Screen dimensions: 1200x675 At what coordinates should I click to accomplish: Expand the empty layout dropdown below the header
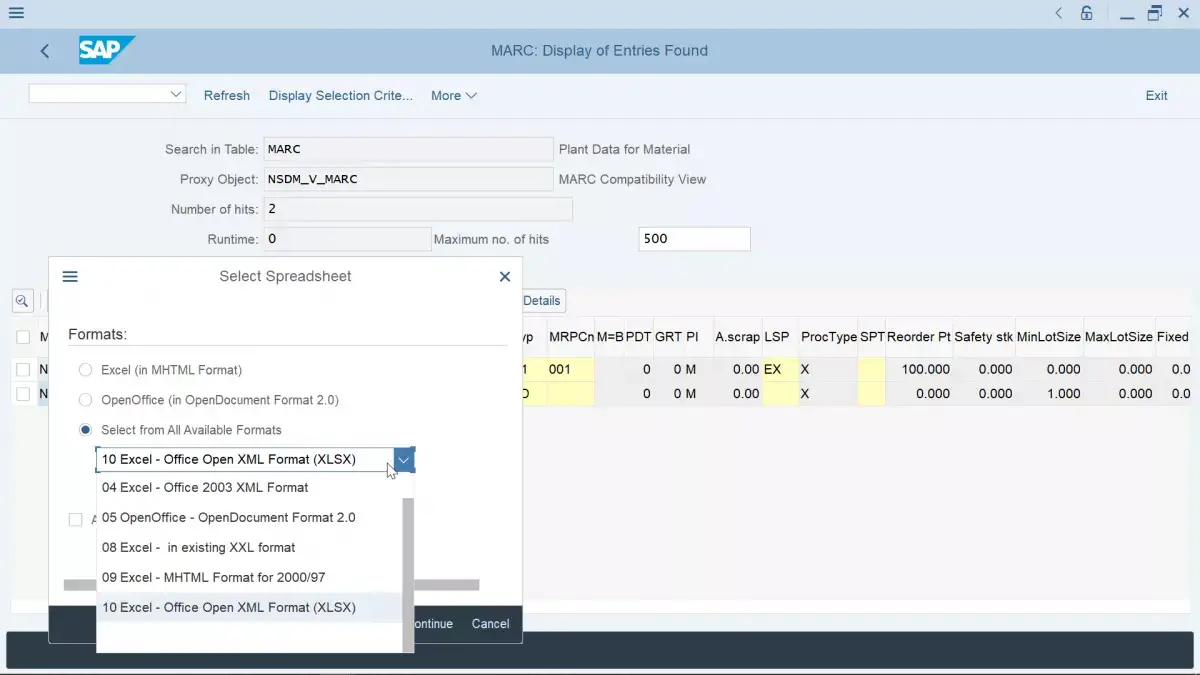click(x=177, y=93)
